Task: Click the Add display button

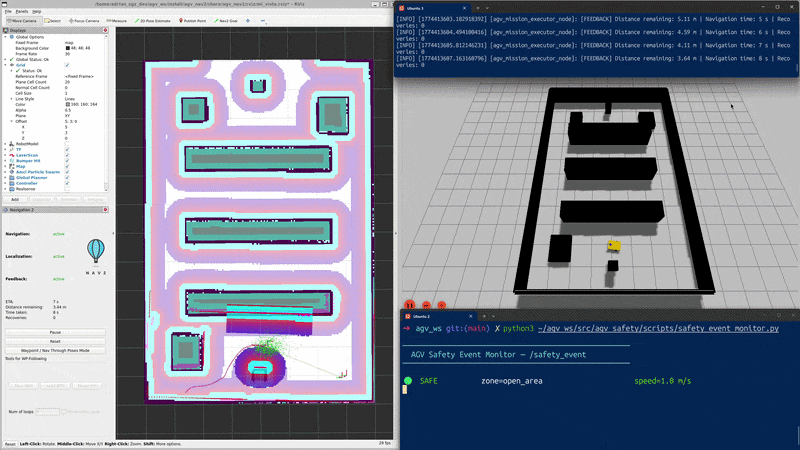Action: (15, 199)
